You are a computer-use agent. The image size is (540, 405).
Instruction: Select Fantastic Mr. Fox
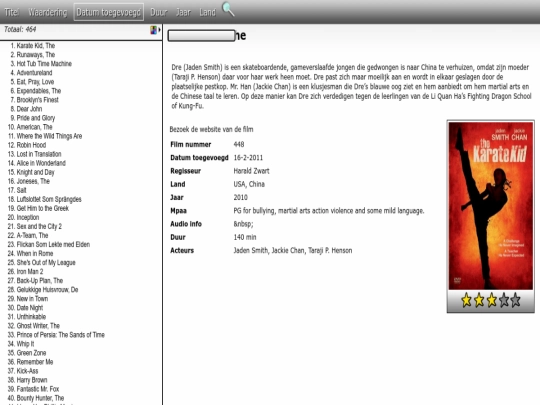(x=38, y=389)
